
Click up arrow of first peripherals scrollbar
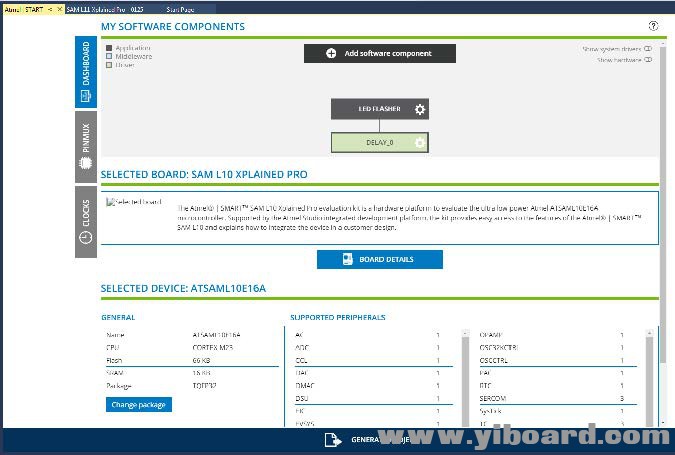465,333
